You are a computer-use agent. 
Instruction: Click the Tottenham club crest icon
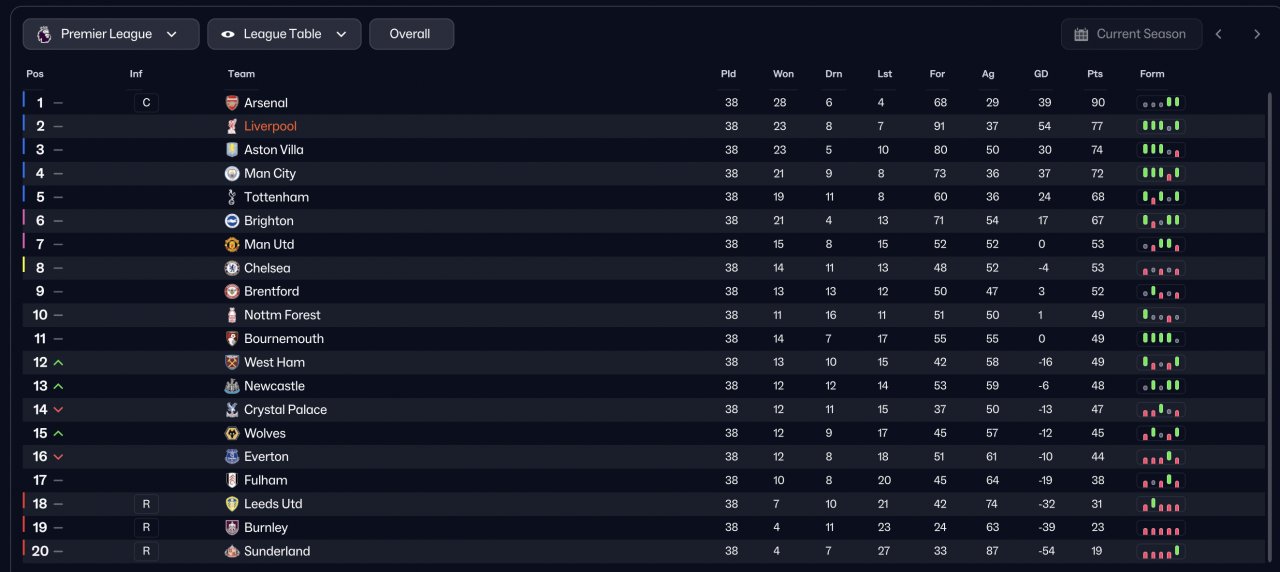232,197
